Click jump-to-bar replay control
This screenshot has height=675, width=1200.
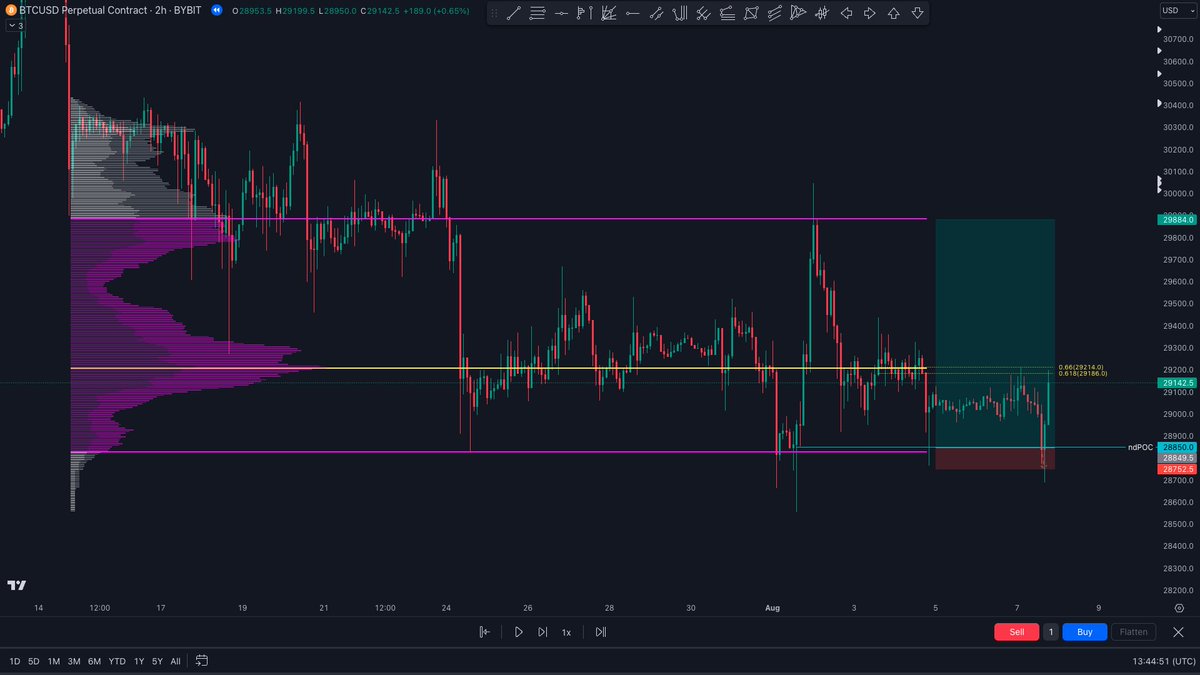pyautogui.click(x=484, y=632)
